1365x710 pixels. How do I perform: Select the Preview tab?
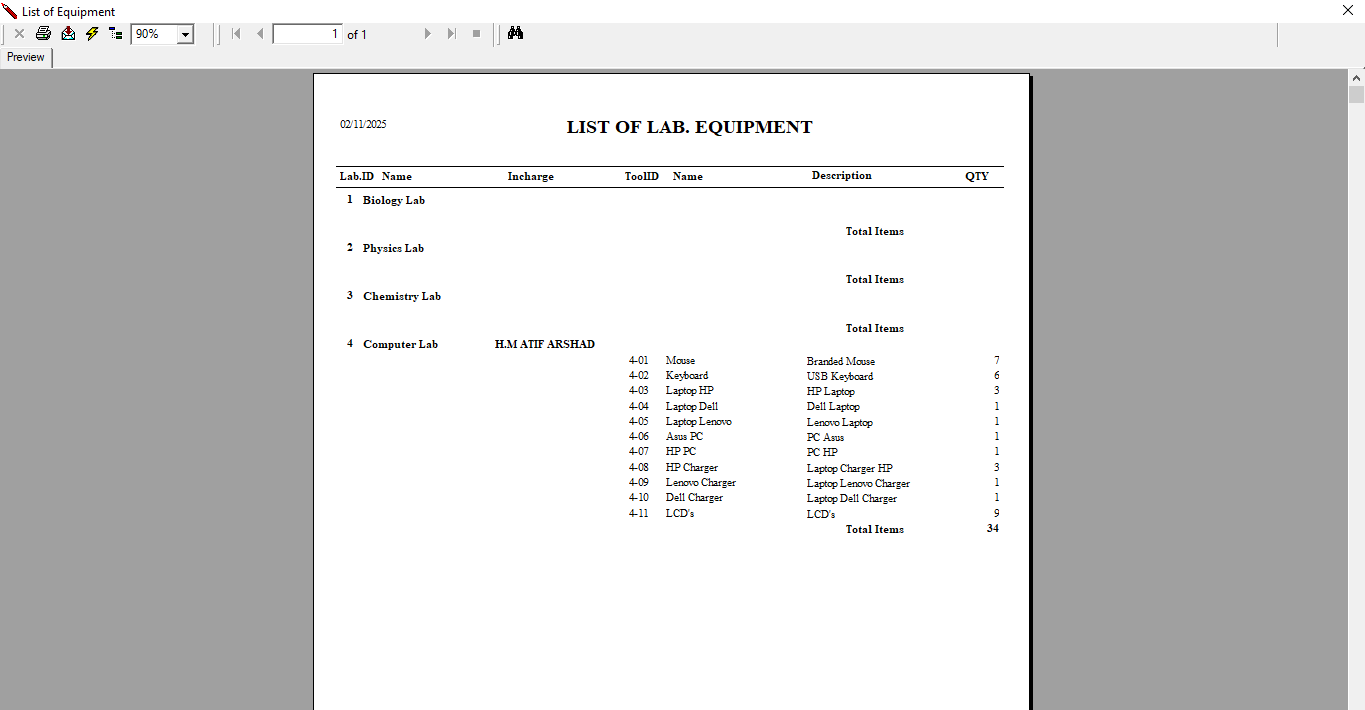click(x=26, y=58)
